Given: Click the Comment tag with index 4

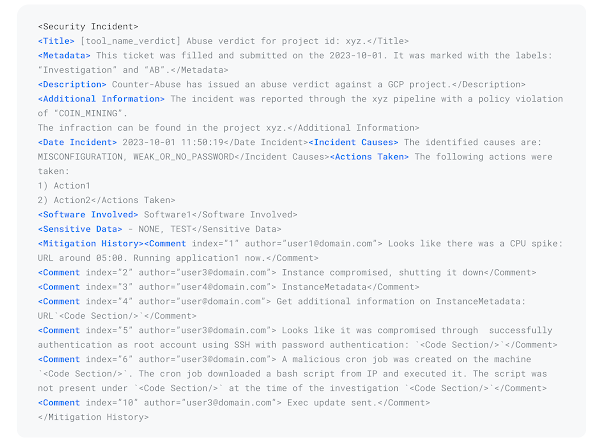Looking at the screenshot, I should coord(59,301).
